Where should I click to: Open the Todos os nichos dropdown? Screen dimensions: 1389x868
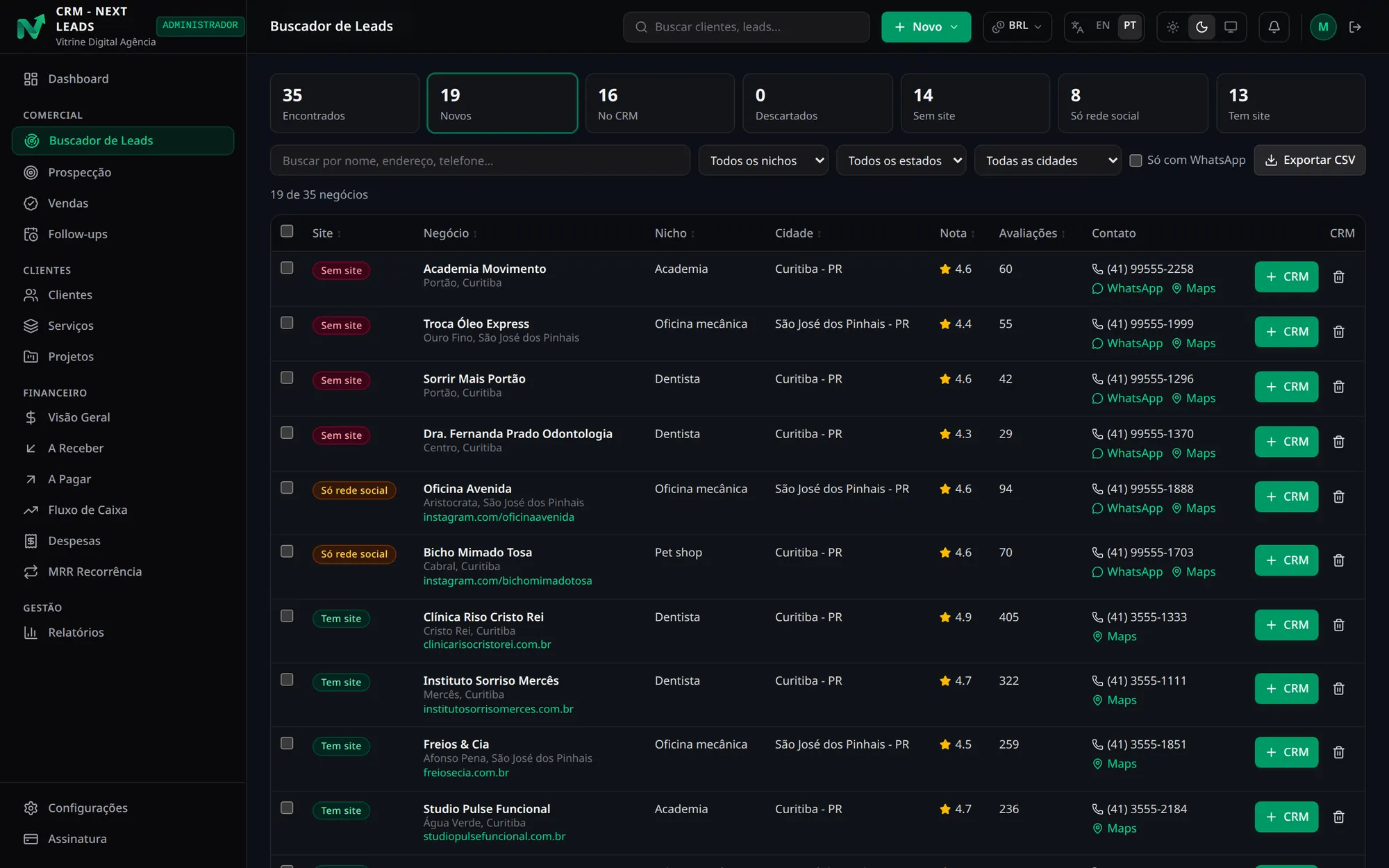pyautogui.click(x=763, y=160)
